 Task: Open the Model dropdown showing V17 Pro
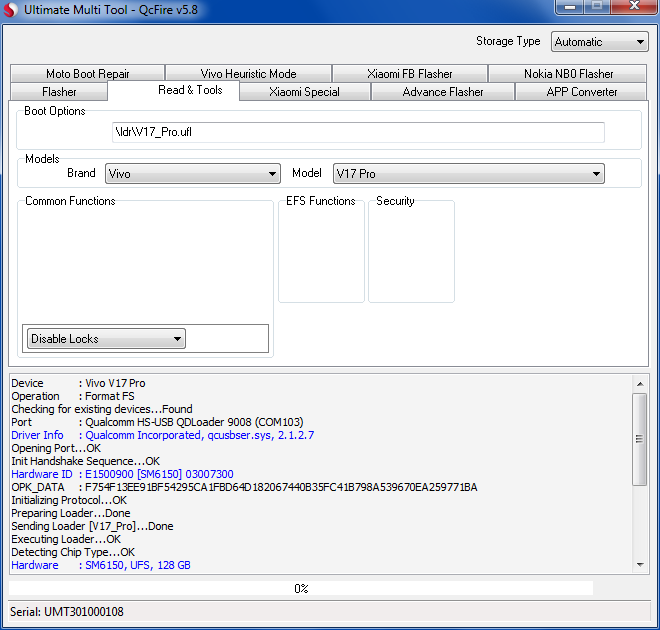click(x=468, y=173)
